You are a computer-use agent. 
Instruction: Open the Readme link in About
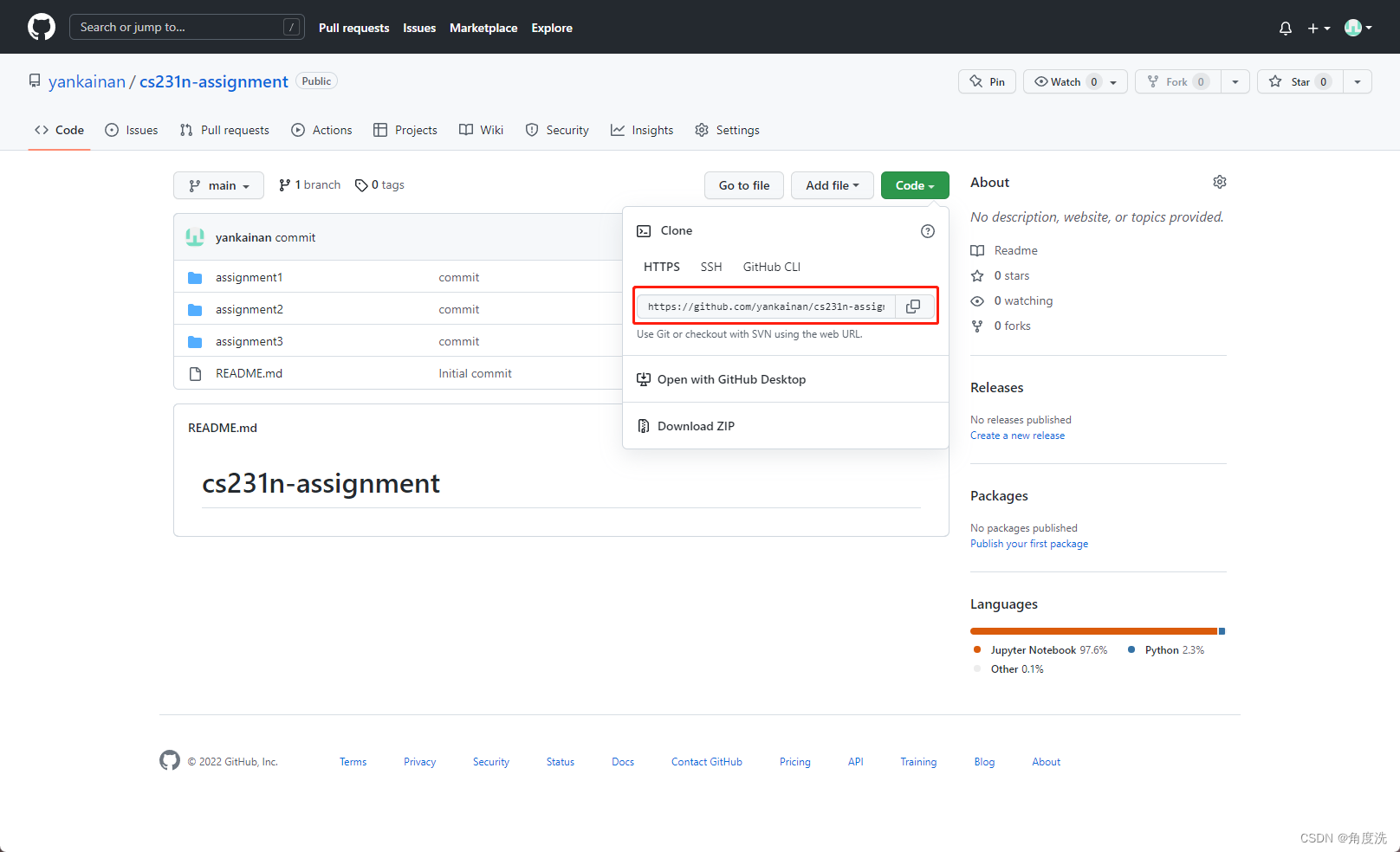coord(1004,250)
